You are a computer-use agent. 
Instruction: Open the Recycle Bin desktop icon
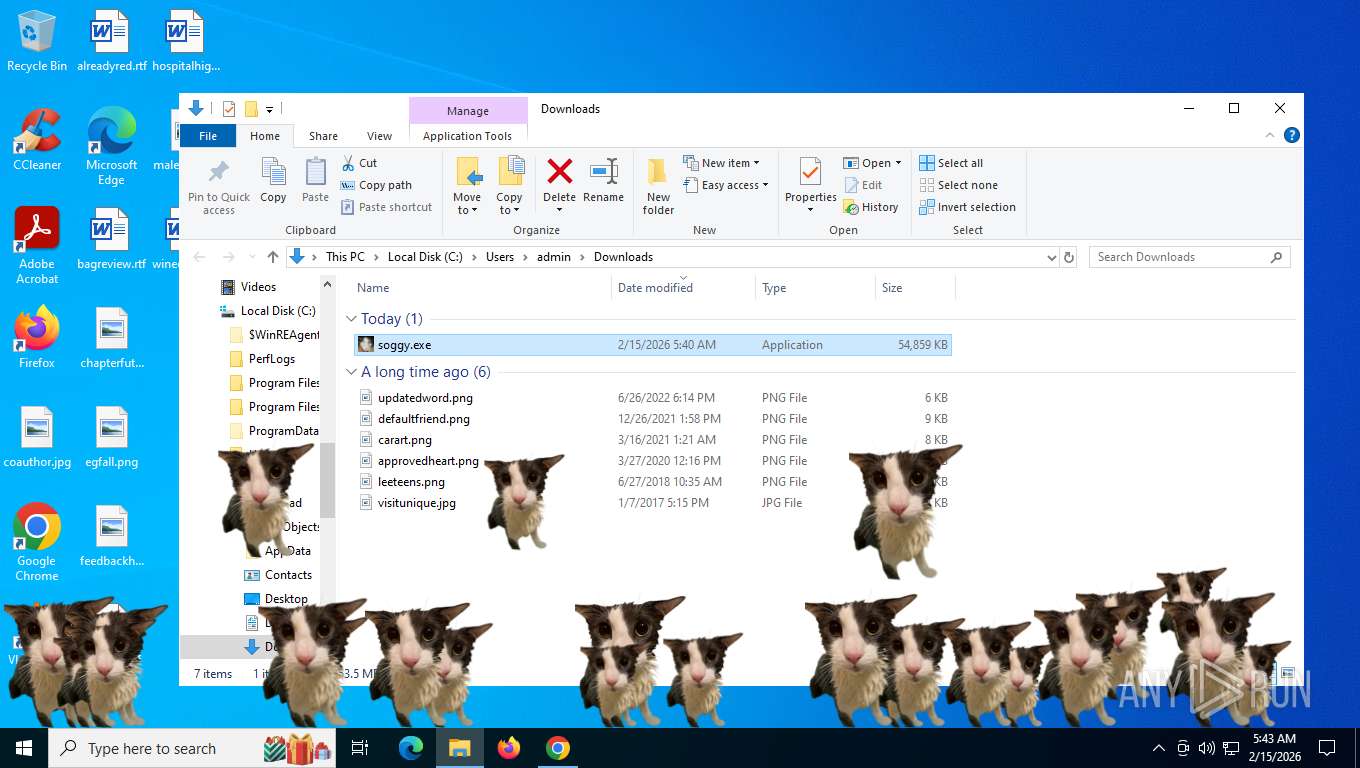[x=37, y=41]
